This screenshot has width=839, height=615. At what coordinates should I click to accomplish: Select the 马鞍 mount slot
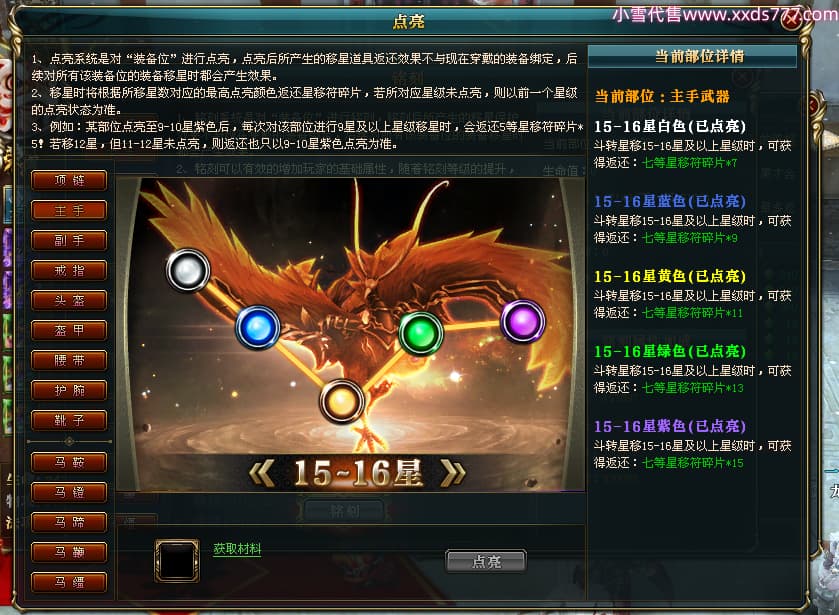(69, 462)
